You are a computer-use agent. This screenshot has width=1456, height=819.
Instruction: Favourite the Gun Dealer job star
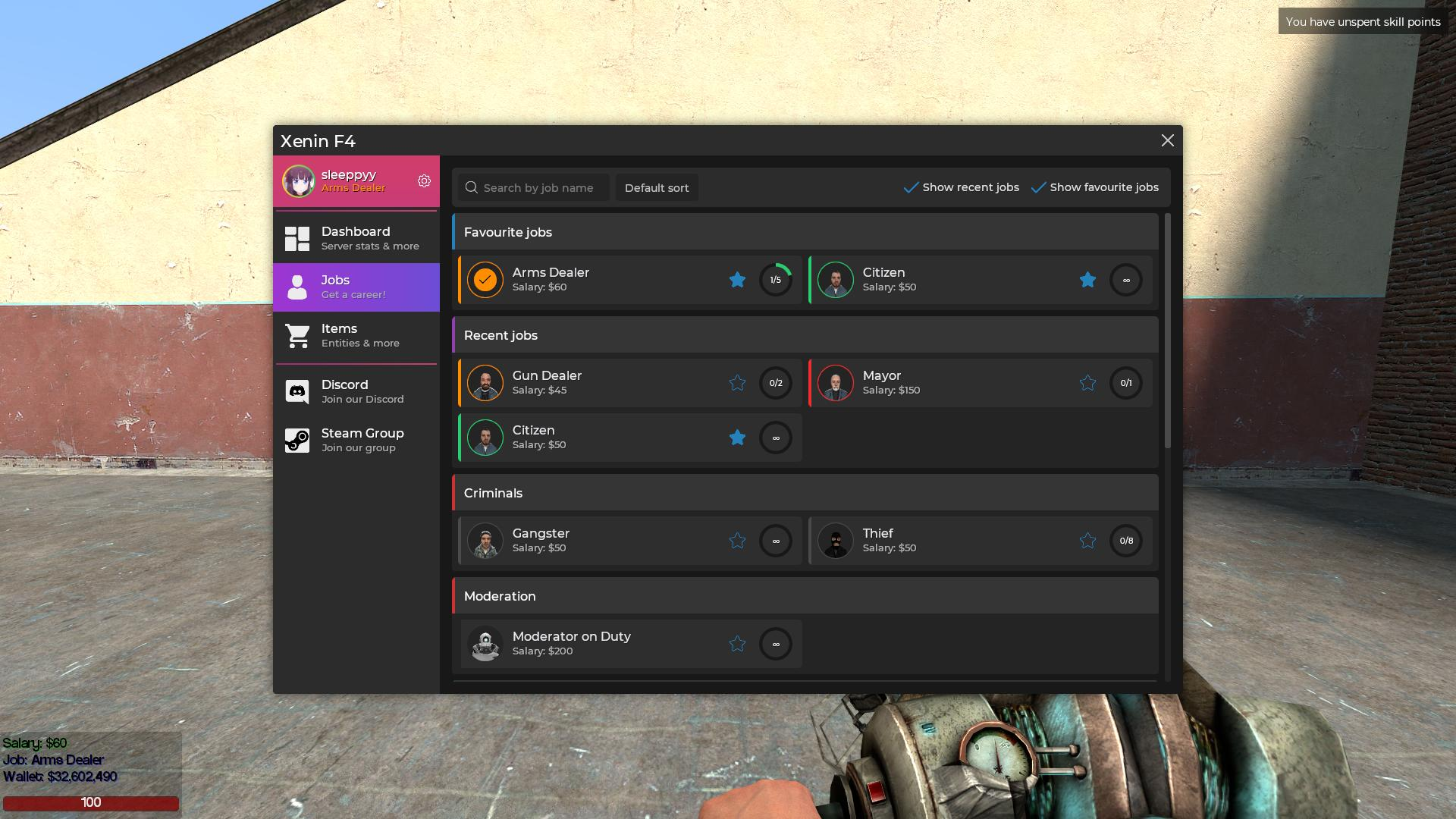coord(737,383)
